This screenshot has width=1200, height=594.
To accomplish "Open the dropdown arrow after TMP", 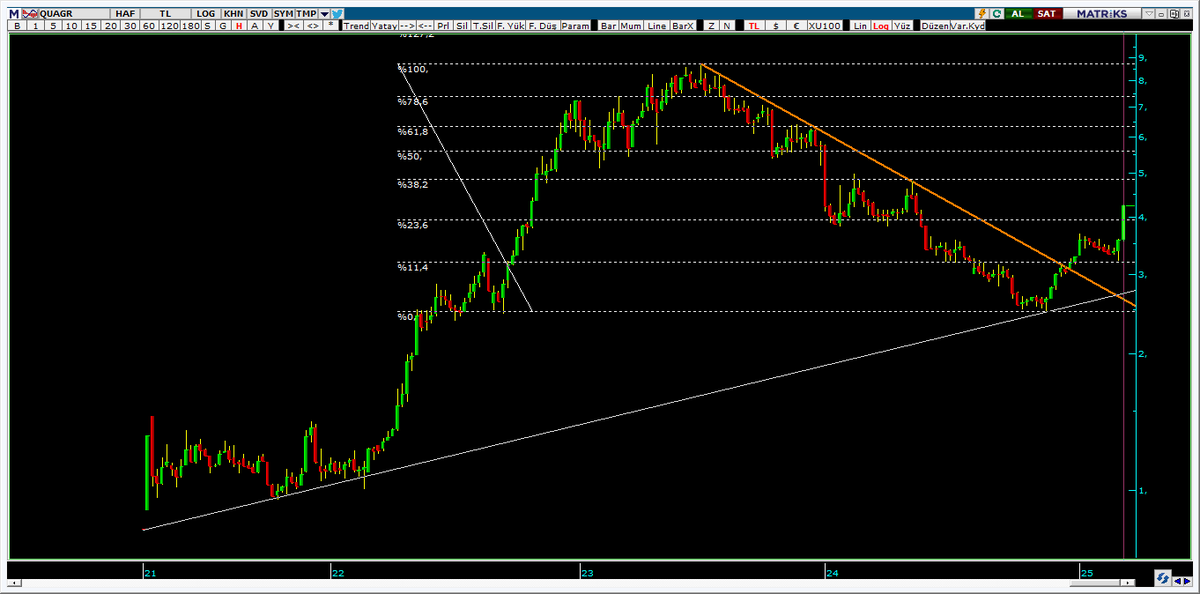I will coord(324,14).
